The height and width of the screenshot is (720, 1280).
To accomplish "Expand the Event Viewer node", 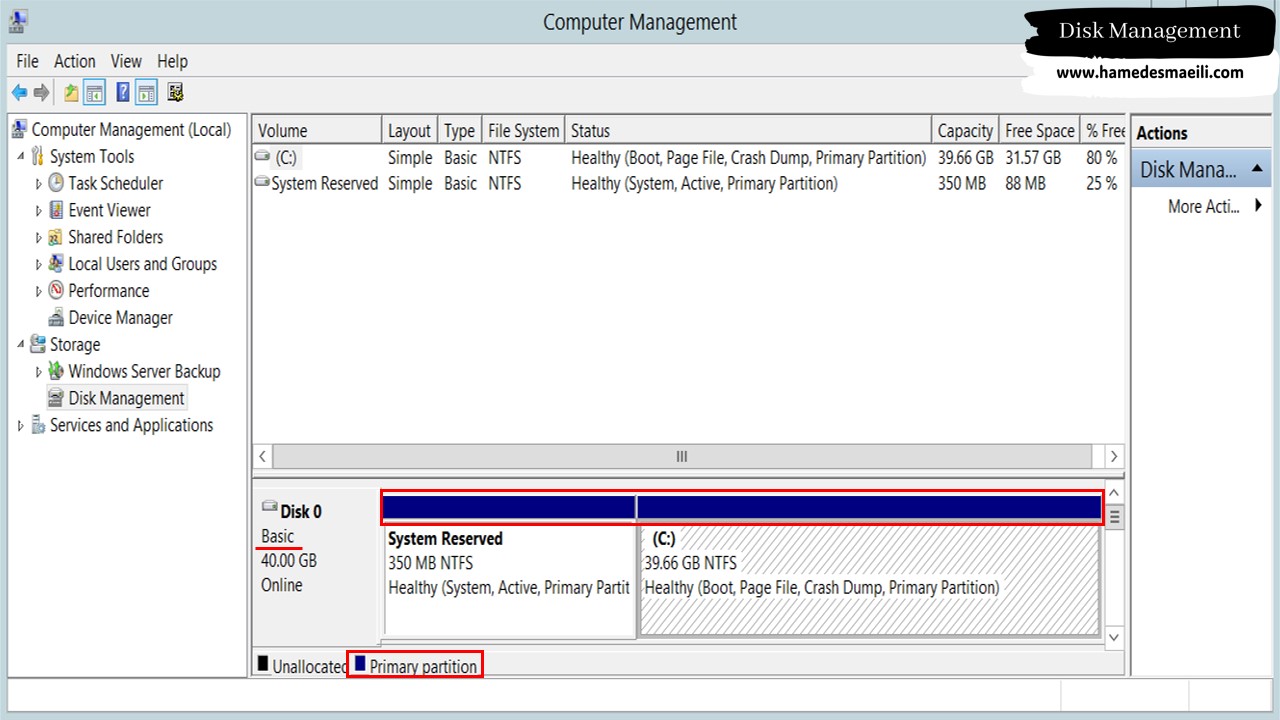I will (39, 211).
